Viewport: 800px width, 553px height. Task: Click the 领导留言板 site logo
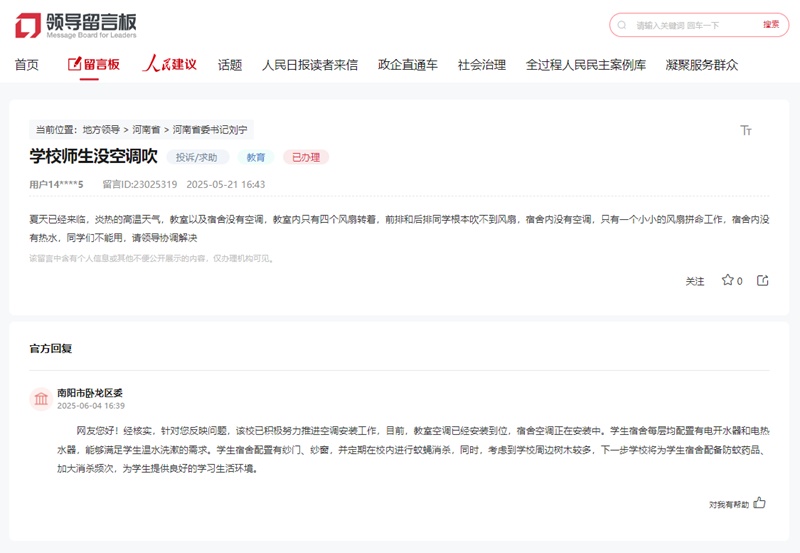76,25
